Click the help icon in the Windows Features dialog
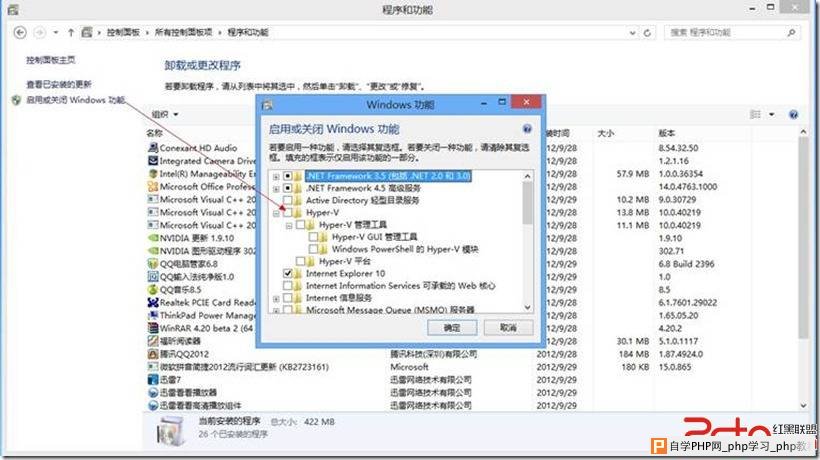 click(527, 129)
